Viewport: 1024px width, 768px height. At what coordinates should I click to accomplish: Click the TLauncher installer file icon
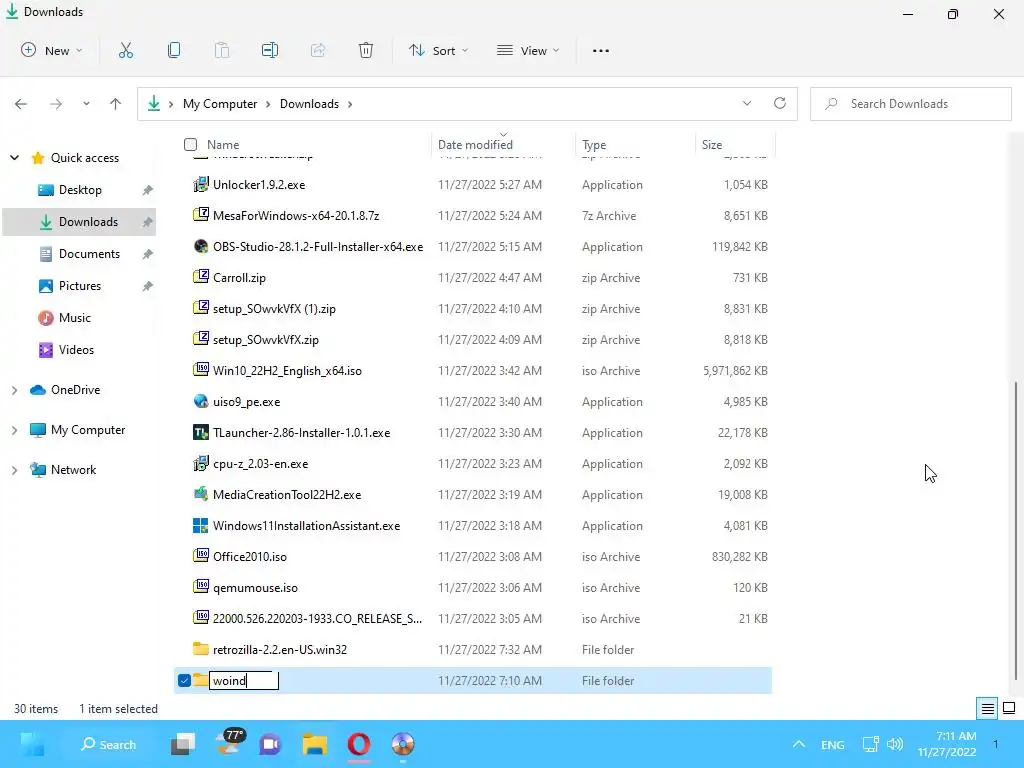click(x=201, y=432)
